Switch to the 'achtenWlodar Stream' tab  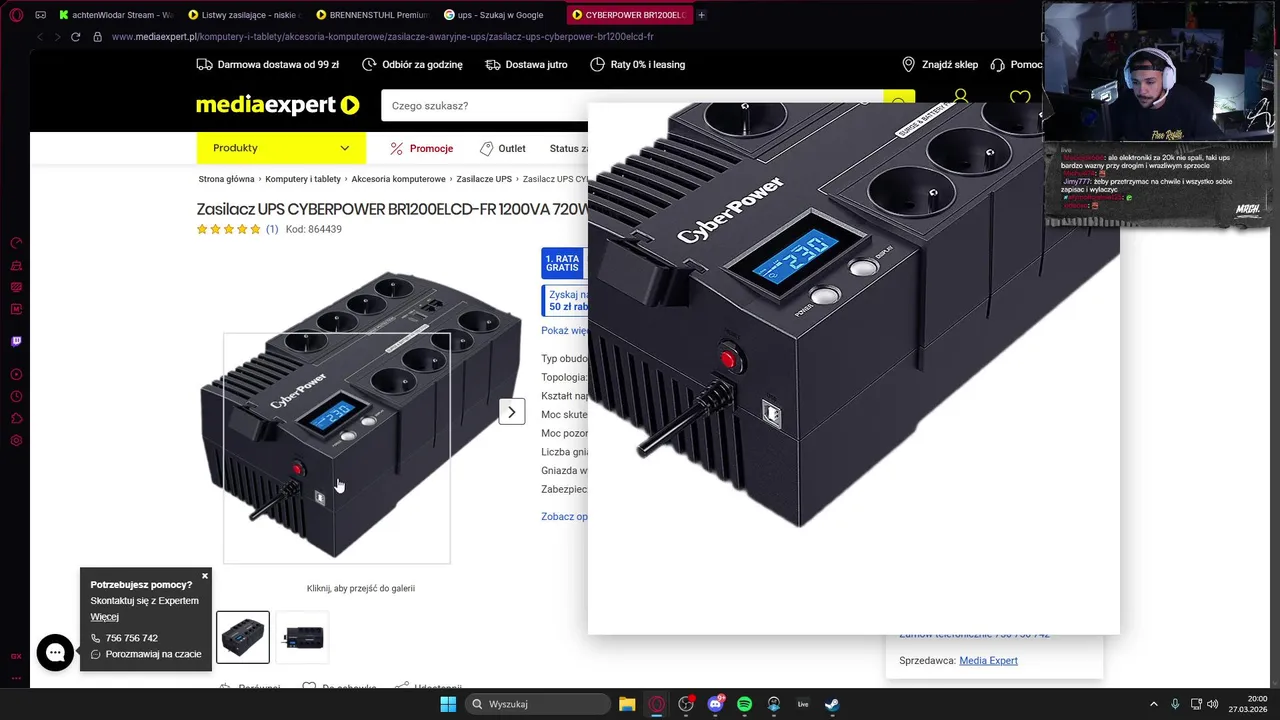pos(116,15)
